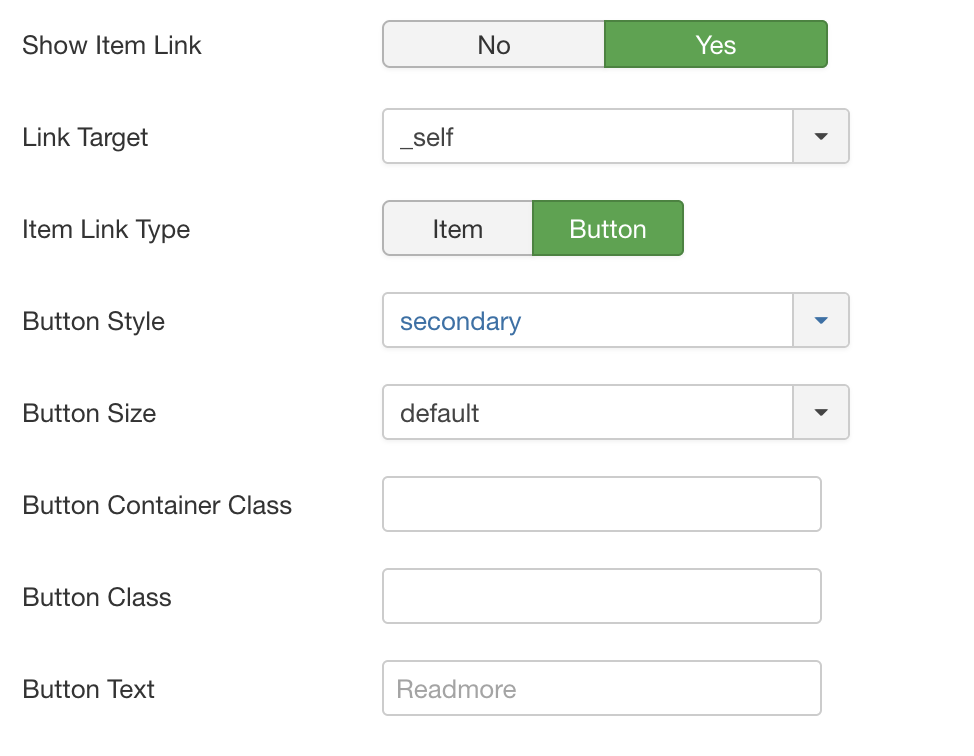Click the Button Text label
Image resolution: width=974 pixels, height=756 pixels.
88,689
